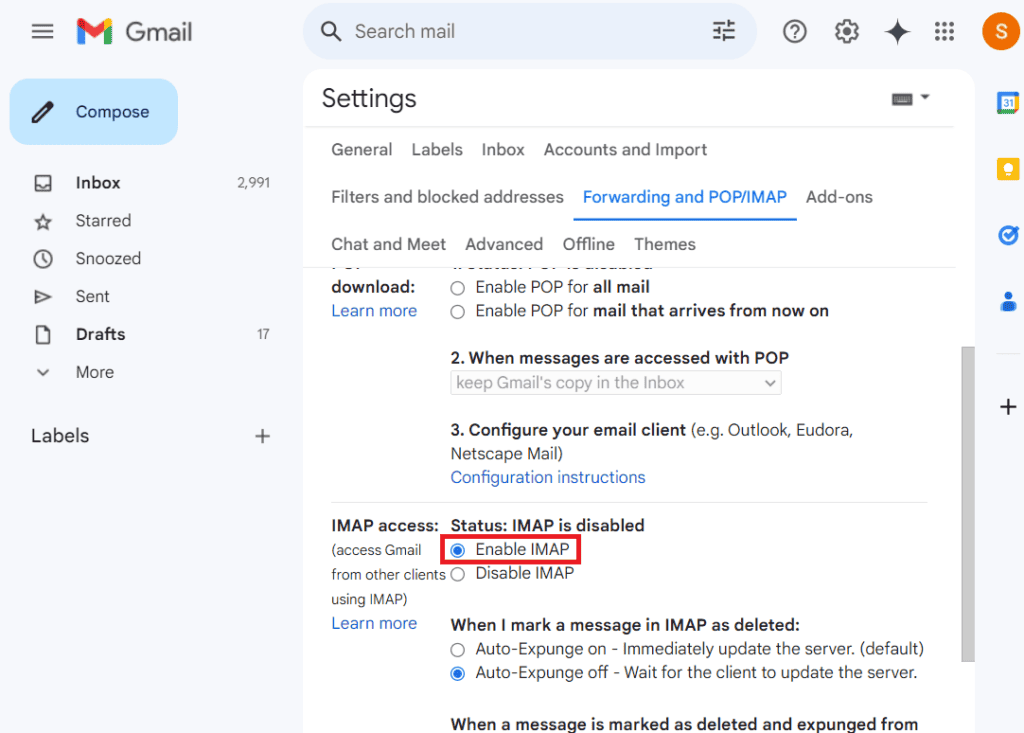1024x733 pixels.
Task: Expand the More item in sidebar
Action: [94, 372]
